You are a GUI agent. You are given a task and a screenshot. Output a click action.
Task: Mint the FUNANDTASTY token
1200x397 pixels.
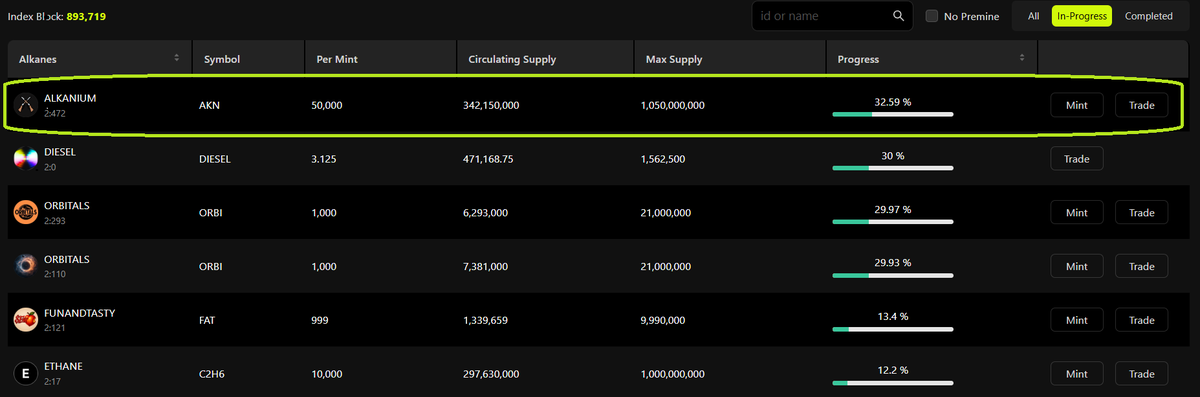coord(1077,320)
